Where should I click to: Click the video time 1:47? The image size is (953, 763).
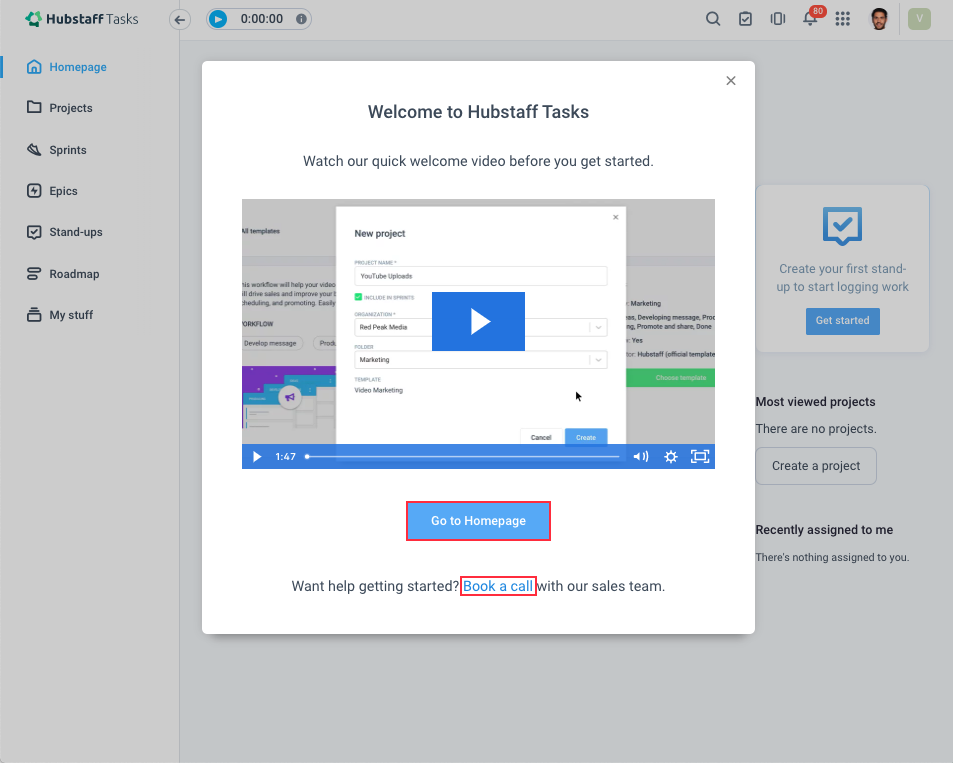point(285,457)
